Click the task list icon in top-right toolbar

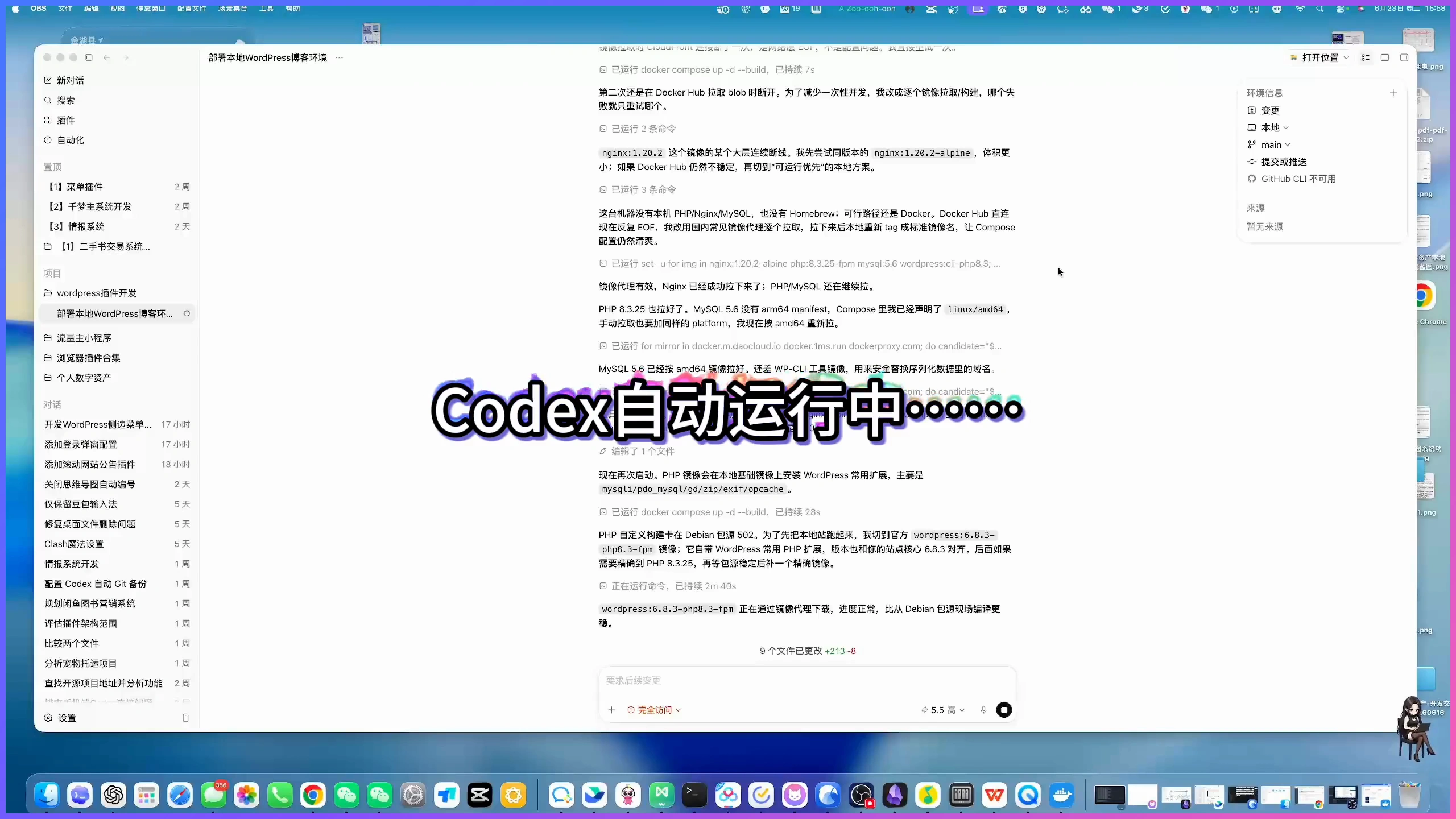[1366, 57]
